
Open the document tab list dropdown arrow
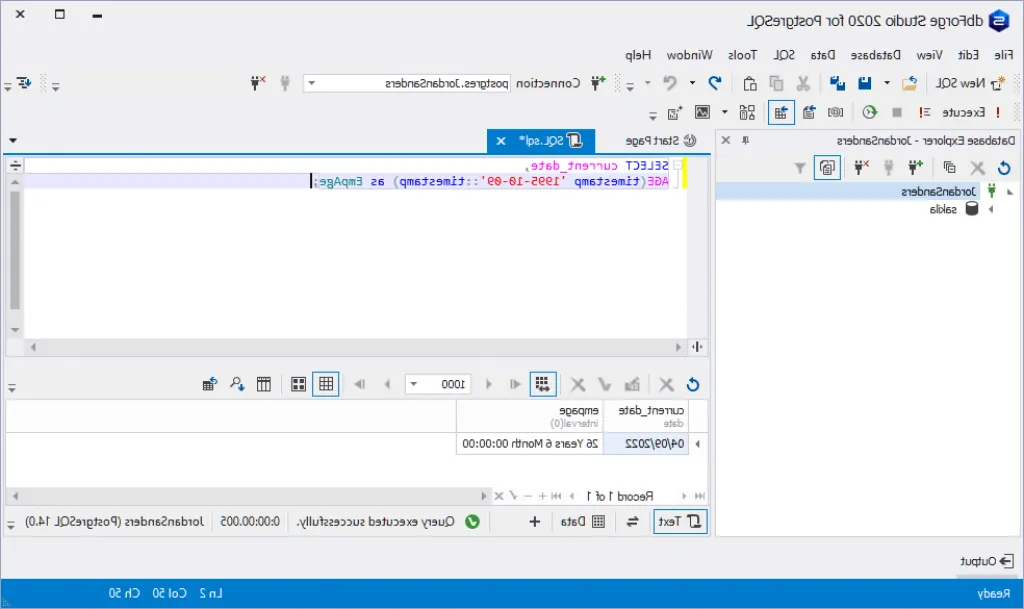click(x=12, y=140)
